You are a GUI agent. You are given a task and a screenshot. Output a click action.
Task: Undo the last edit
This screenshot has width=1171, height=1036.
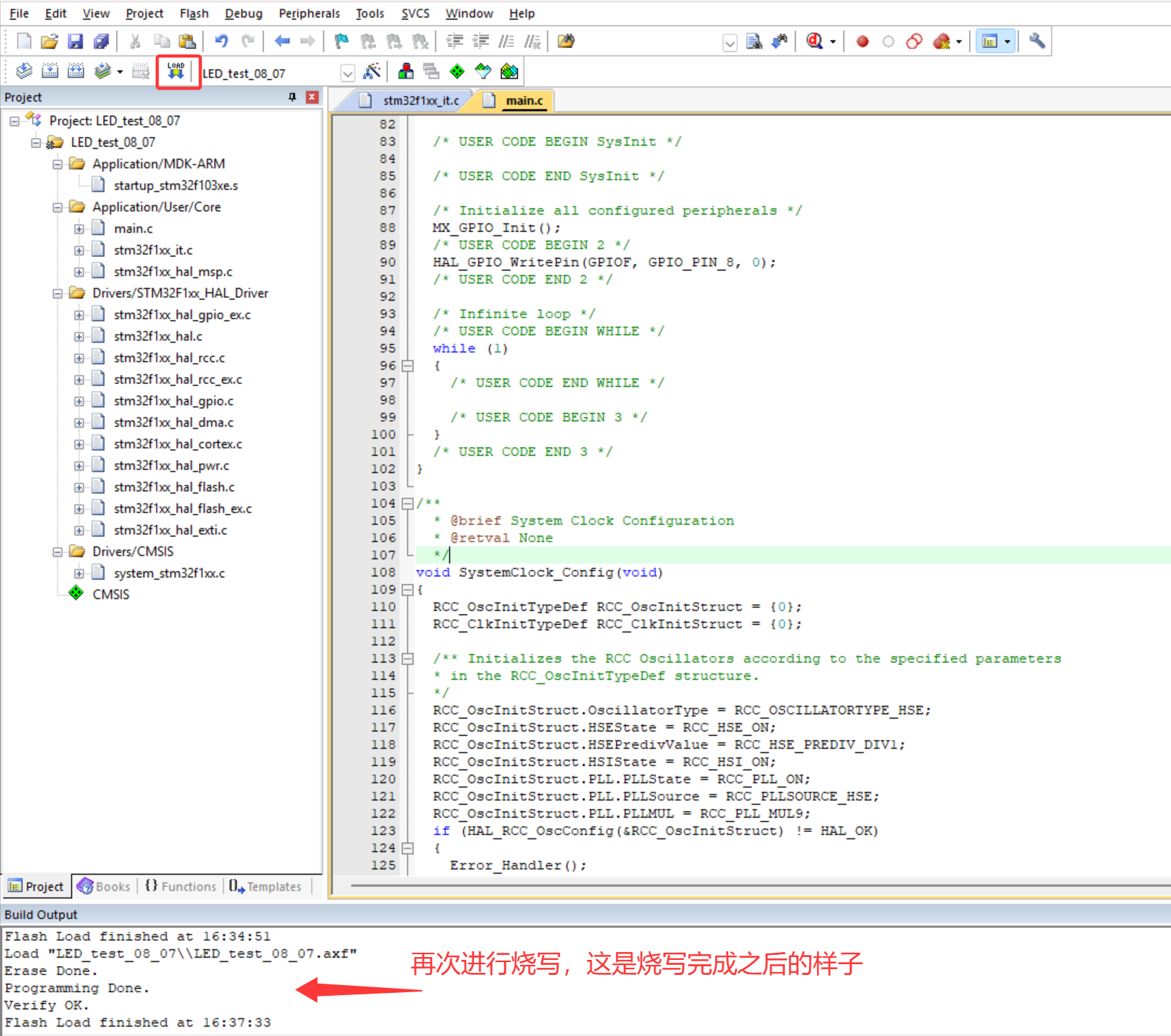pos(222,42)
